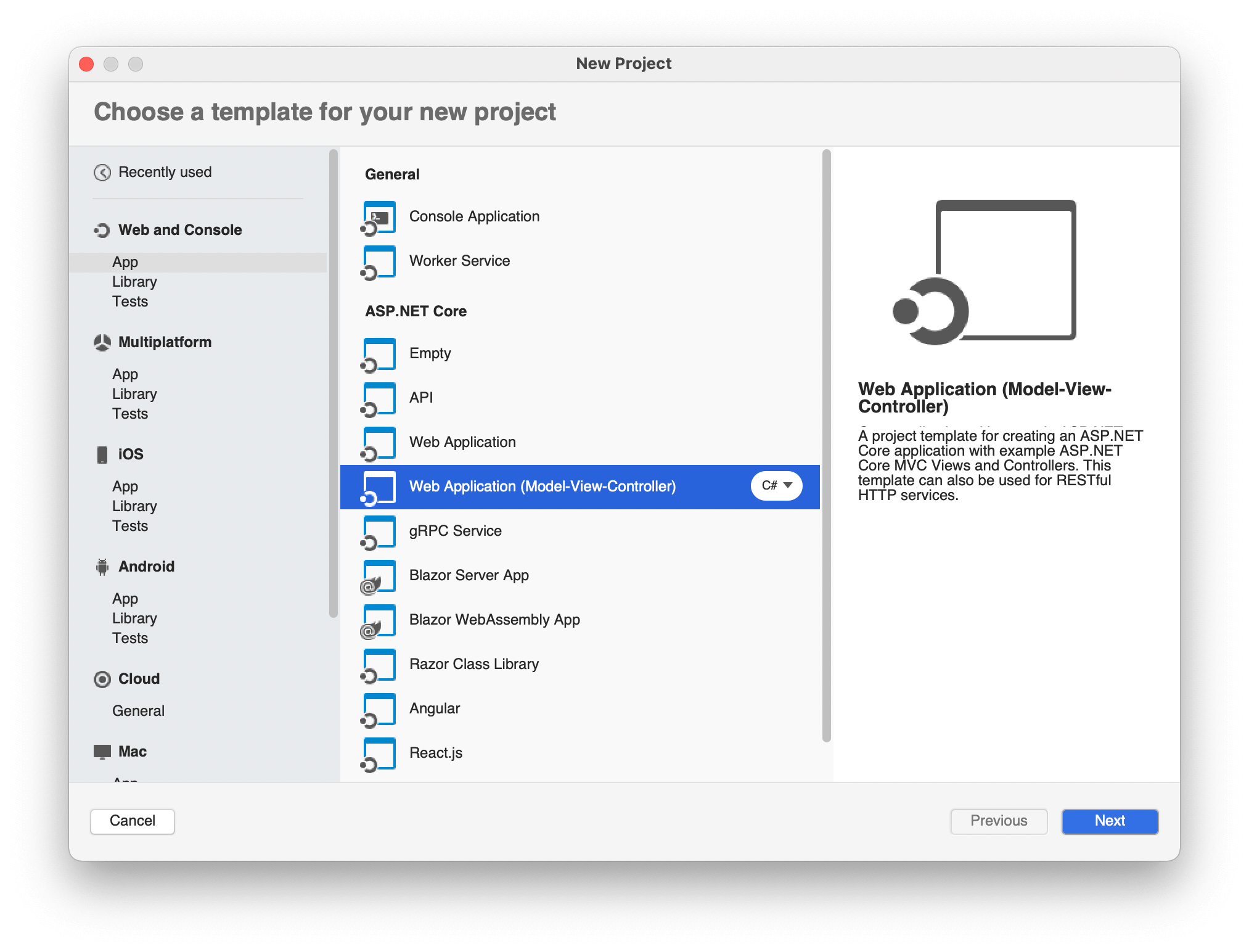Select Tests under Multiplatform

click(130, 414)
